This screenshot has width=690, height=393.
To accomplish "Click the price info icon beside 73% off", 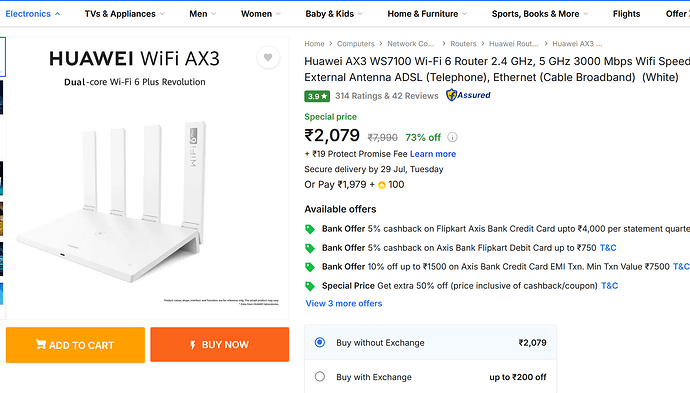I will tap(452, 137).
